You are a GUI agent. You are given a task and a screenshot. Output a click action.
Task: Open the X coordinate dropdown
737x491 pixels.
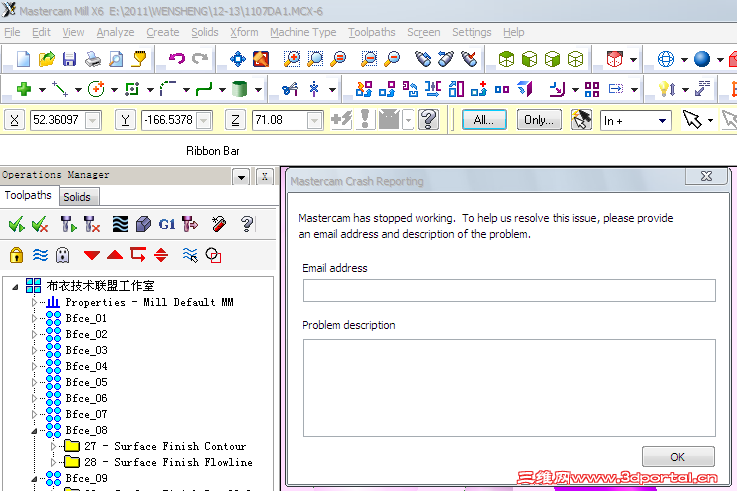click(x=93, y=121)
